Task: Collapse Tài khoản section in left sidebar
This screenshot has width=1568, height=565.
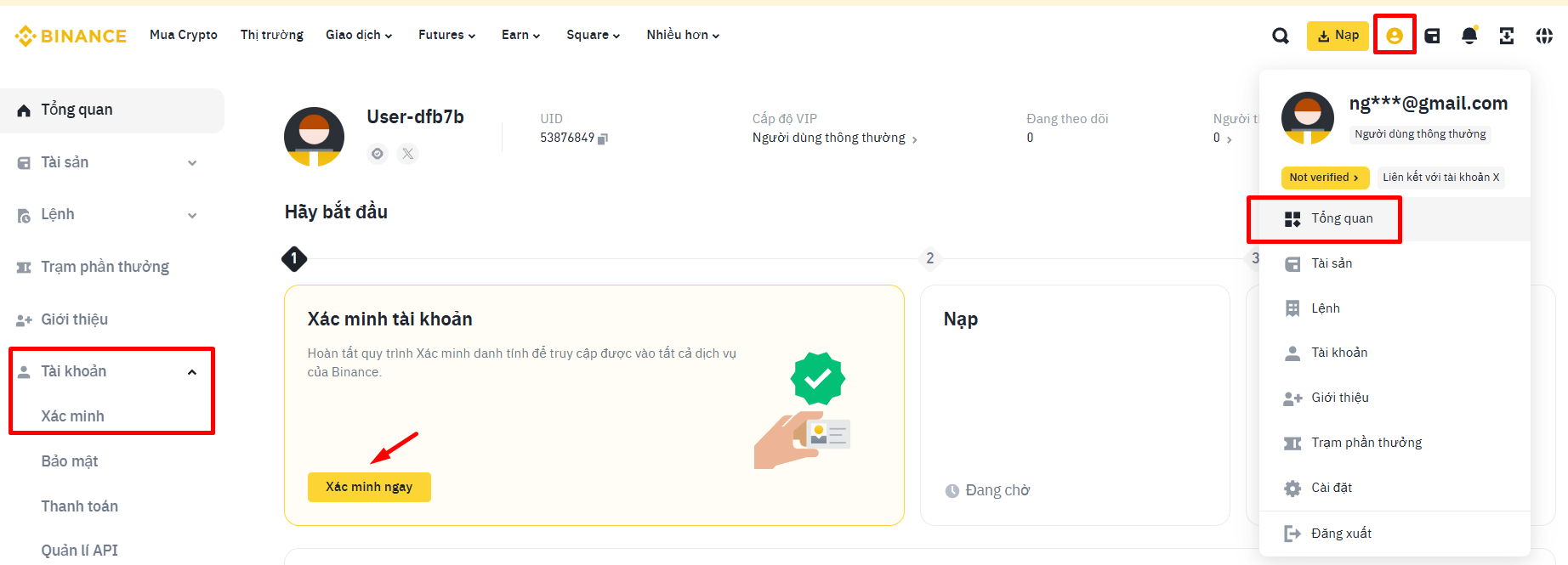Action: pos(112,371)
